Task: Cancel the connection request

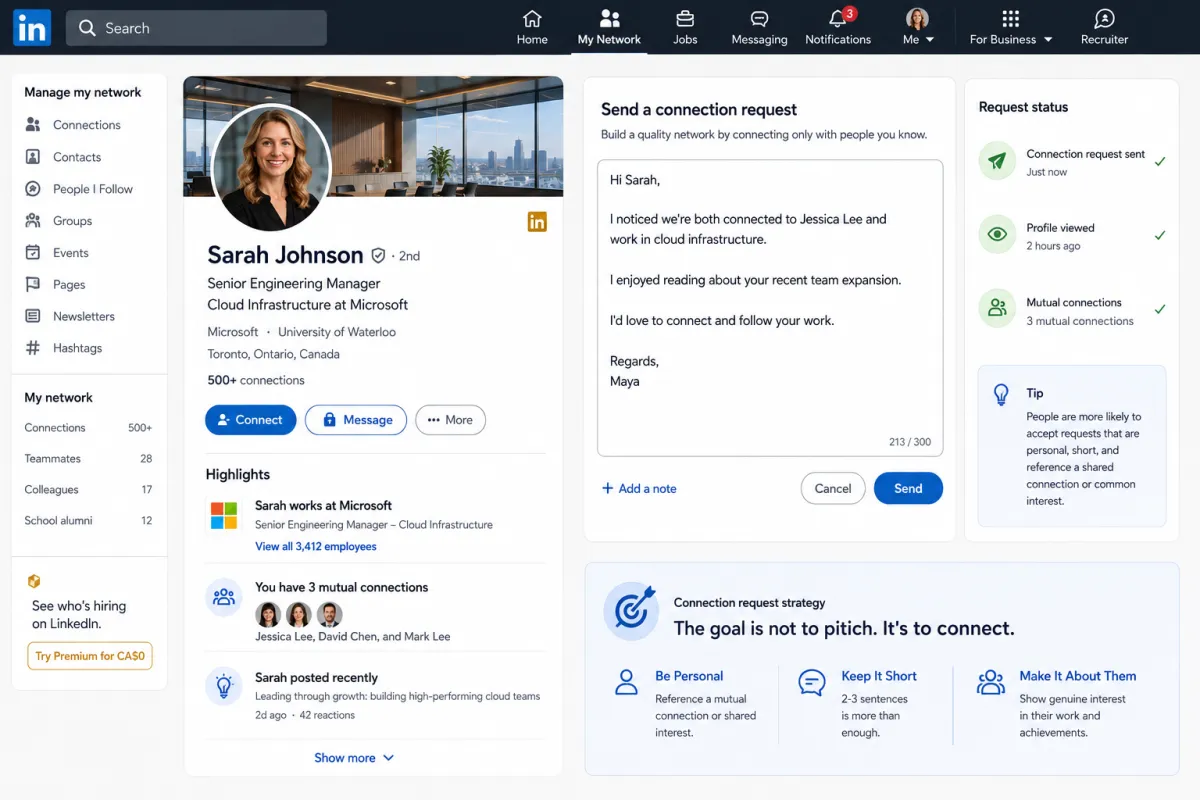Action: (833, 488)
